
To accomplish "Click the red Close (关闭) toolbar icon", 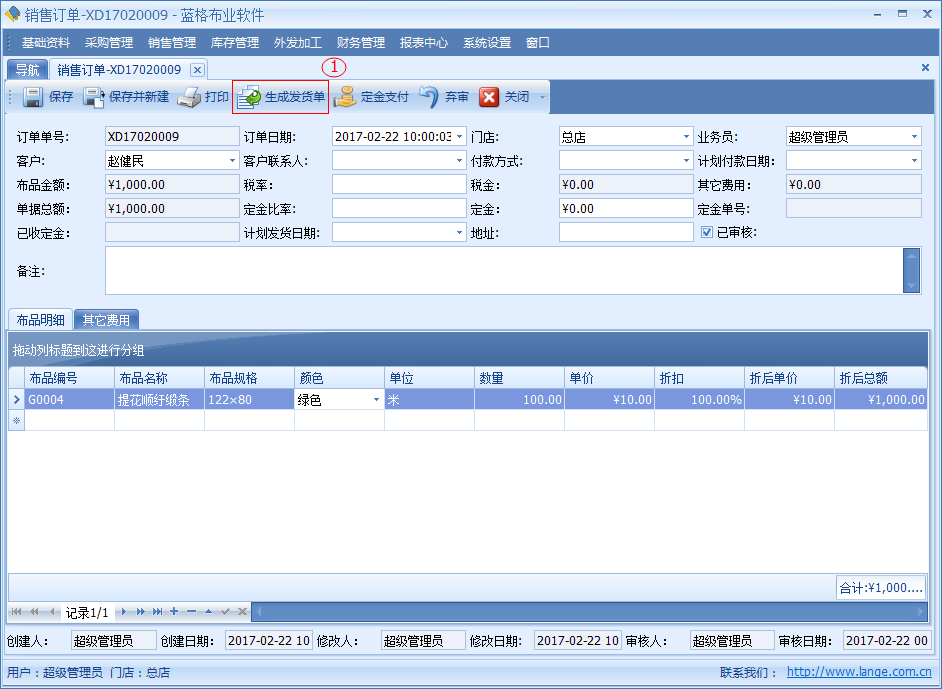I will pyautogui.click(x=489, y=97).
